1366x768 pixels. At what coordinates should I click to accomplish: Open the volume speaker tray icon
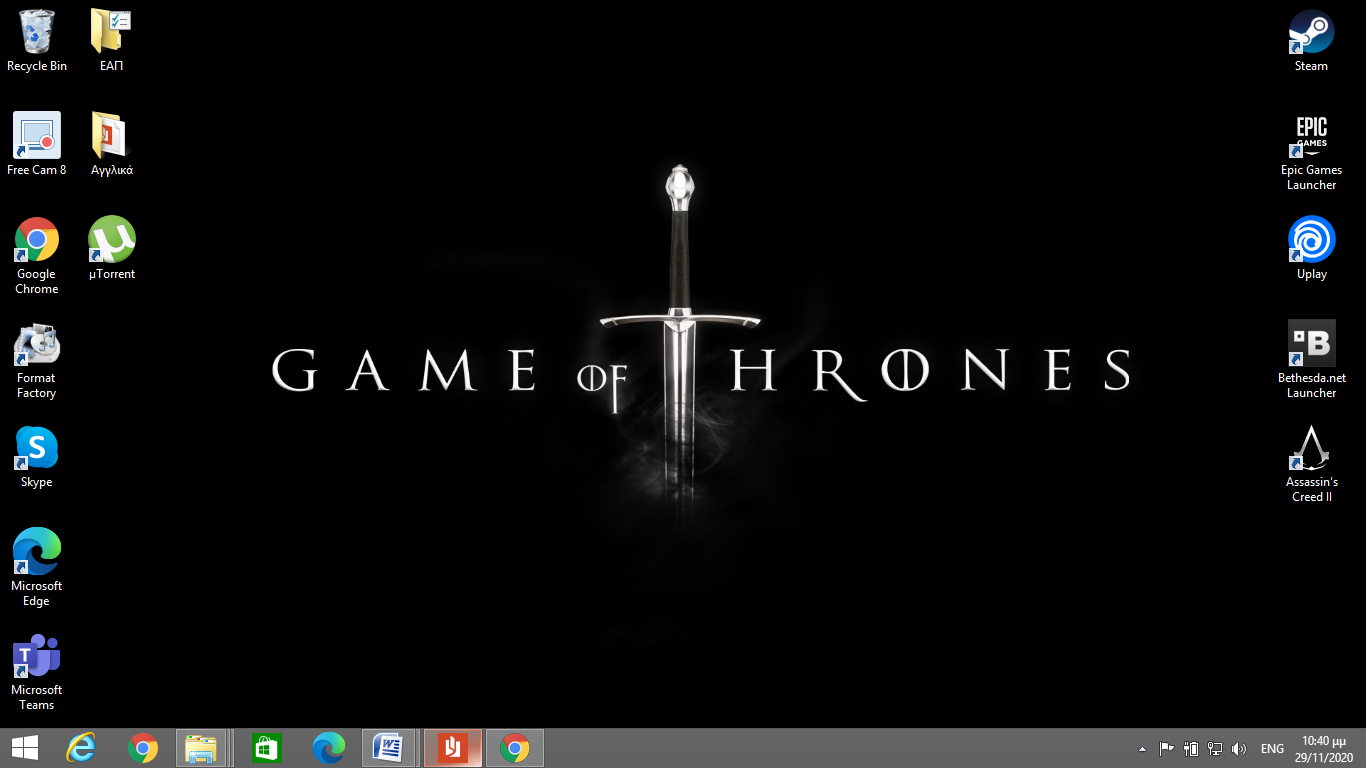click(1239, 749)
